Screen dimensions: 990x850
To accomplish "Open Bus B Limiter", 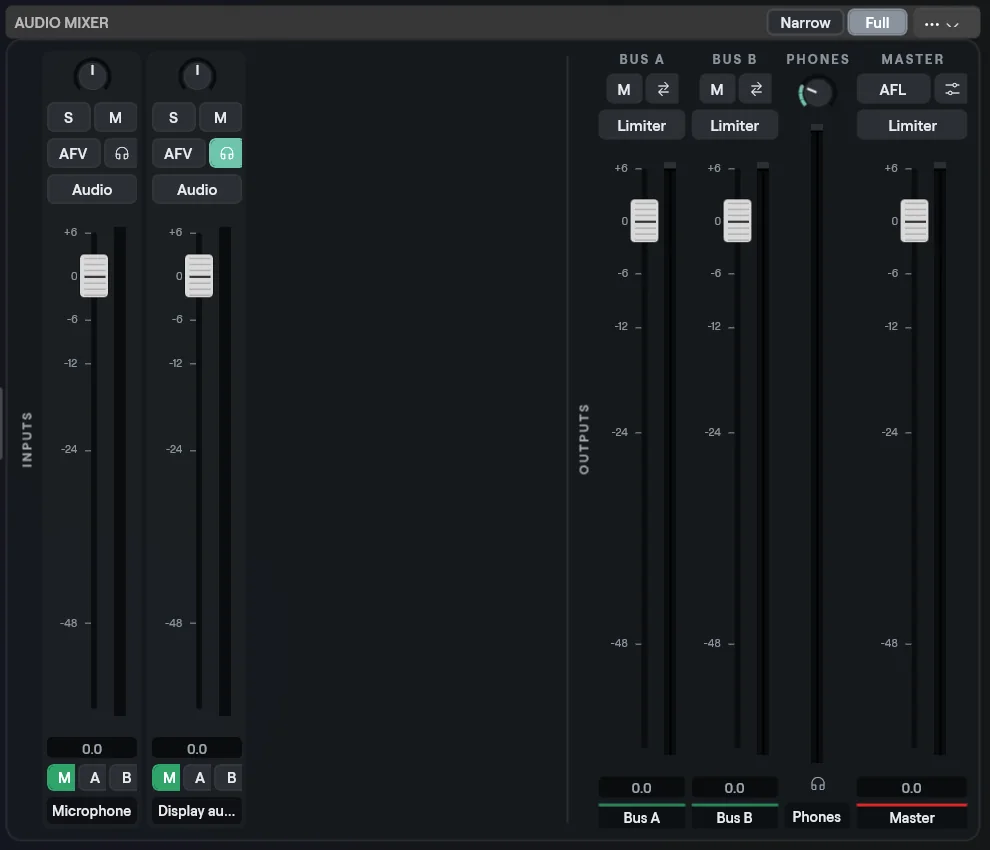I will pos(734,125).
